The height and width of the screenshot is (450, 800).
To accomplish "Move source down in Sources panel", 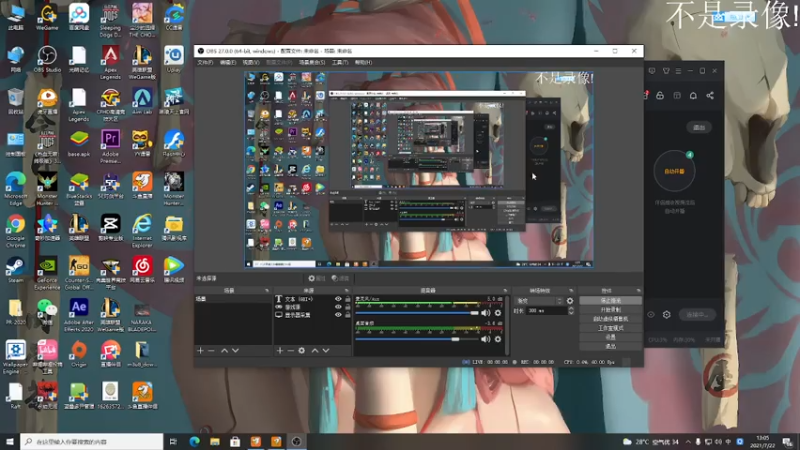I will 326,351.
